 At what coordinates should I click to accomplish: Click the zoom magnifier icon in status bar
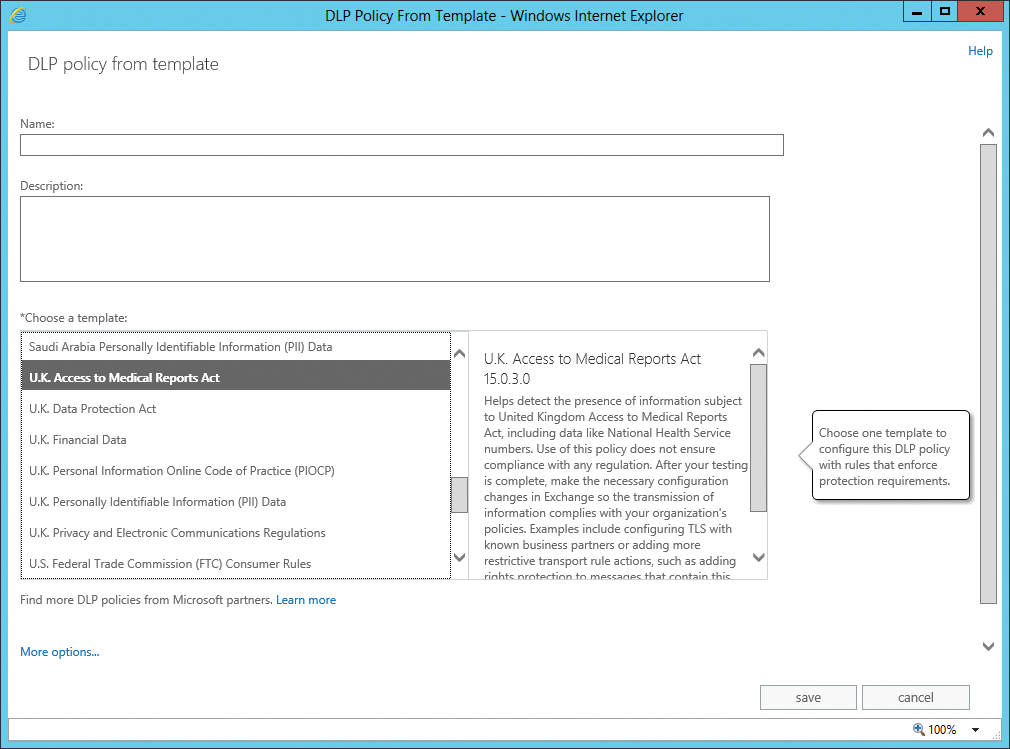tap(919, 729)
